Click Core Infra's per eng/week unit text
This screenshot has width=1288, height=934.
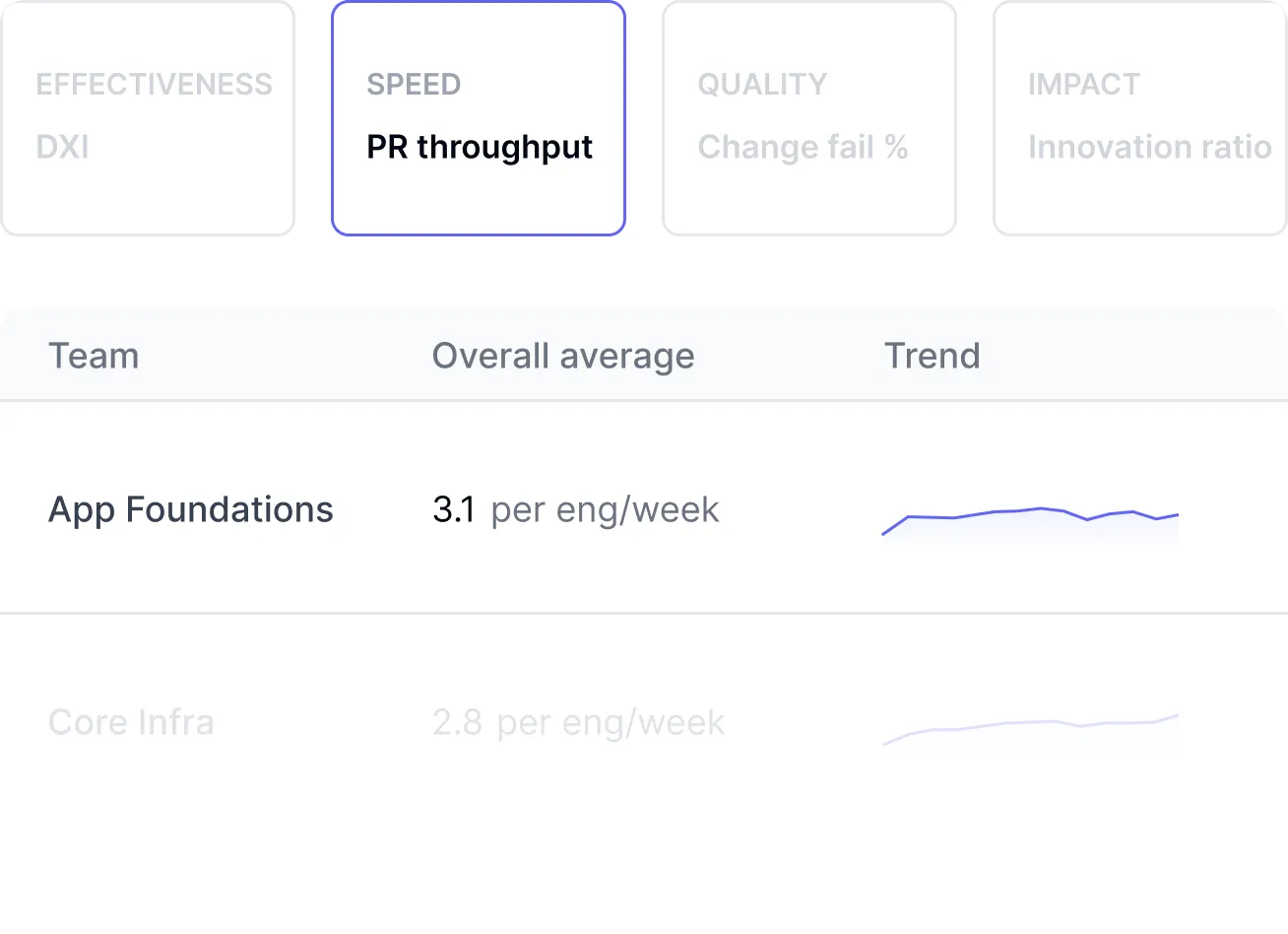pyautogui.click(x=611, y=723)
